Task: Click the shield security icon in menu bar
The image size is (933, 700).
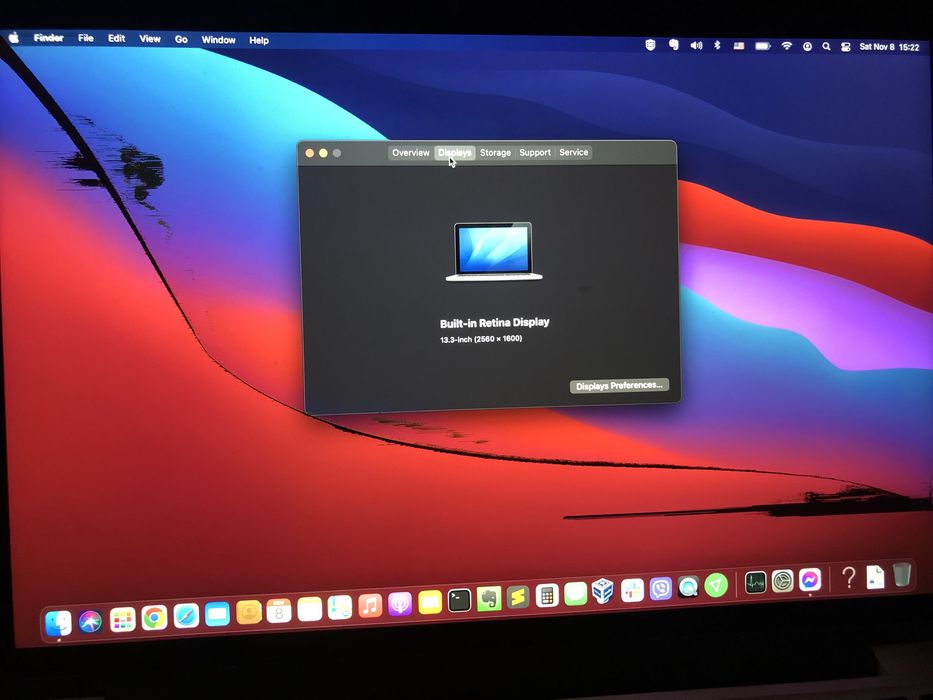Action: click(x=650, y=45)
